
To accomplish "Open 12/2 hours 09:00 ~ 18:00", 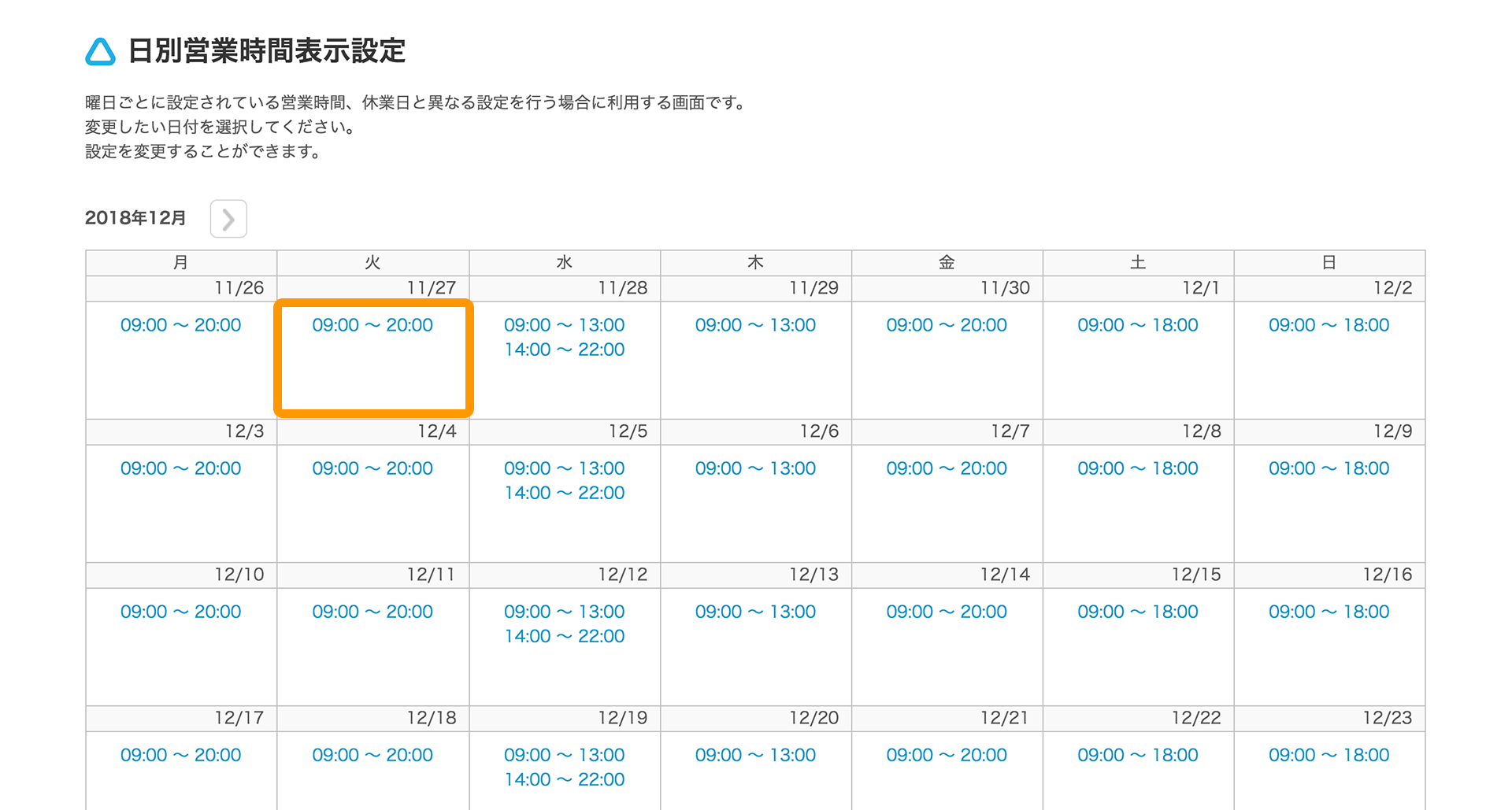I will pyautogui.click(x=1329, y=325).
